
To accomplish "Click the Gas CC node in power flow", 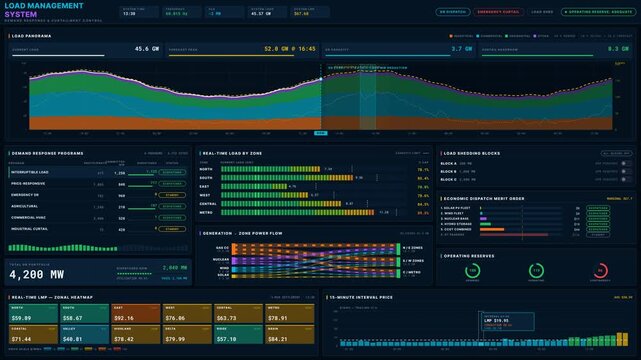I will [x=234, y=249].
